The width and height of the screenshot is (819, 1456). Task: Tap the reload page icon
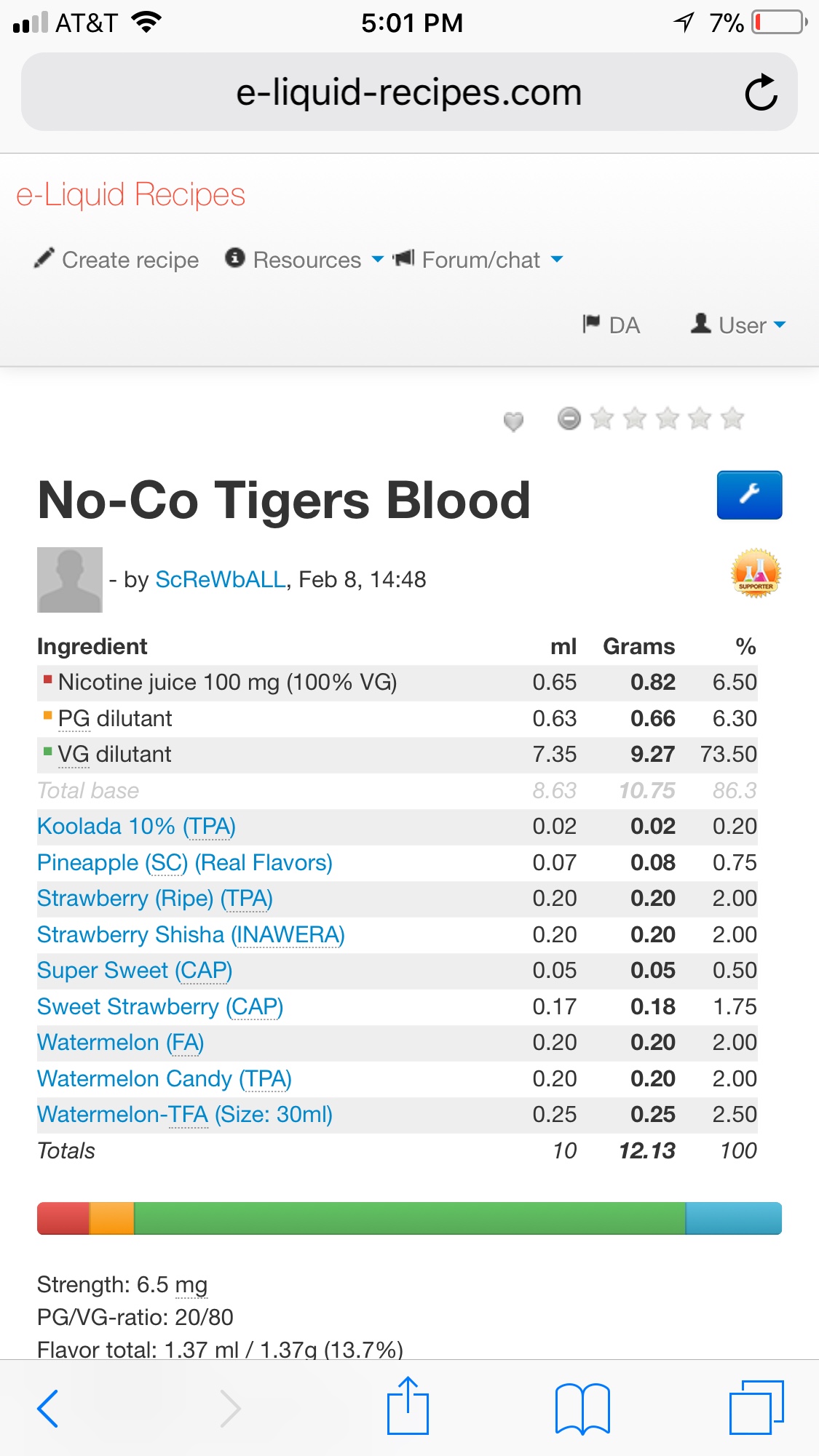point(761,92)
